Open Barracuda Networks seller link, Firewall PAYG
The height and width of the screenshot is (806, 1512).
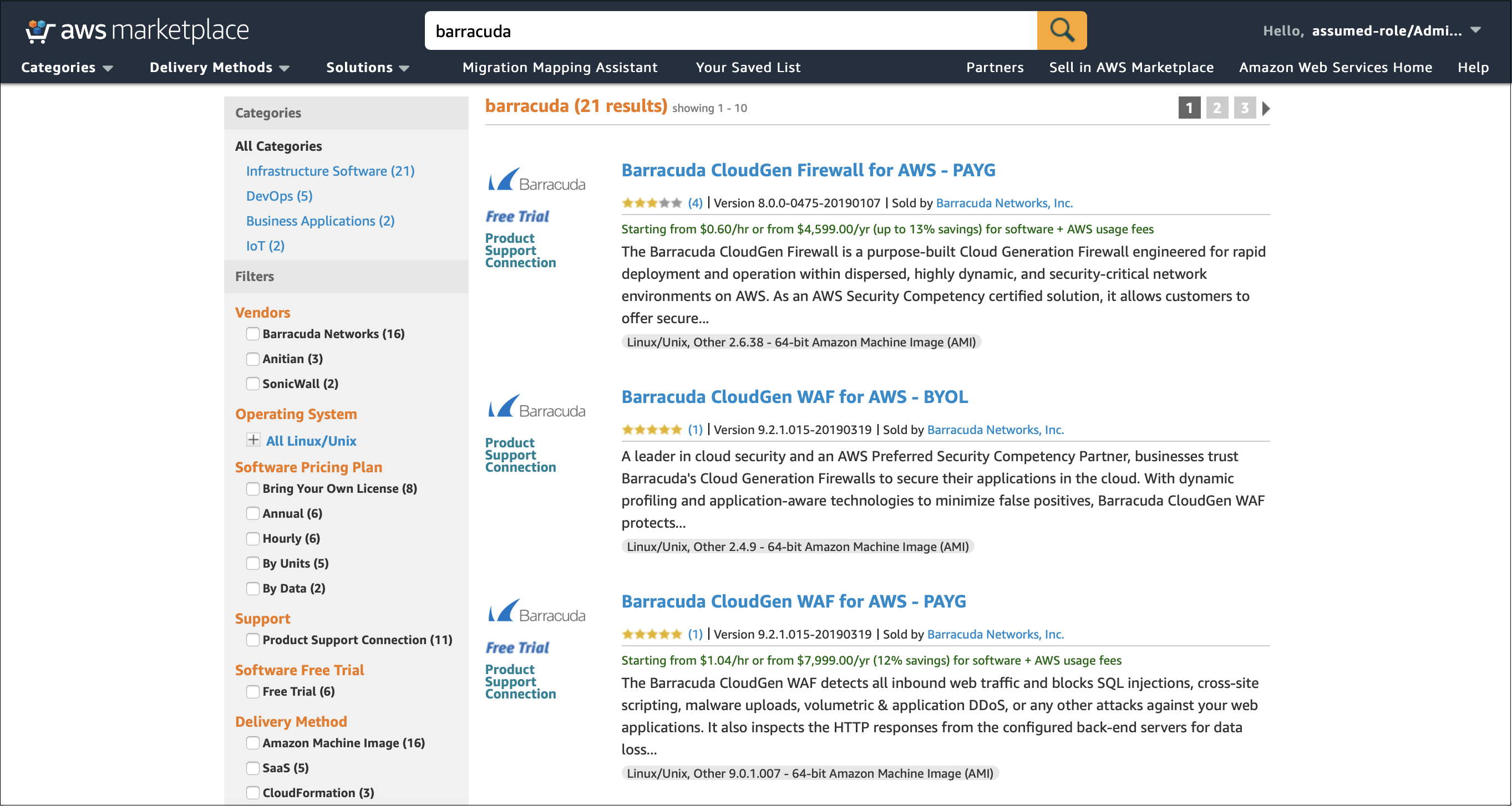(1004, 203)
